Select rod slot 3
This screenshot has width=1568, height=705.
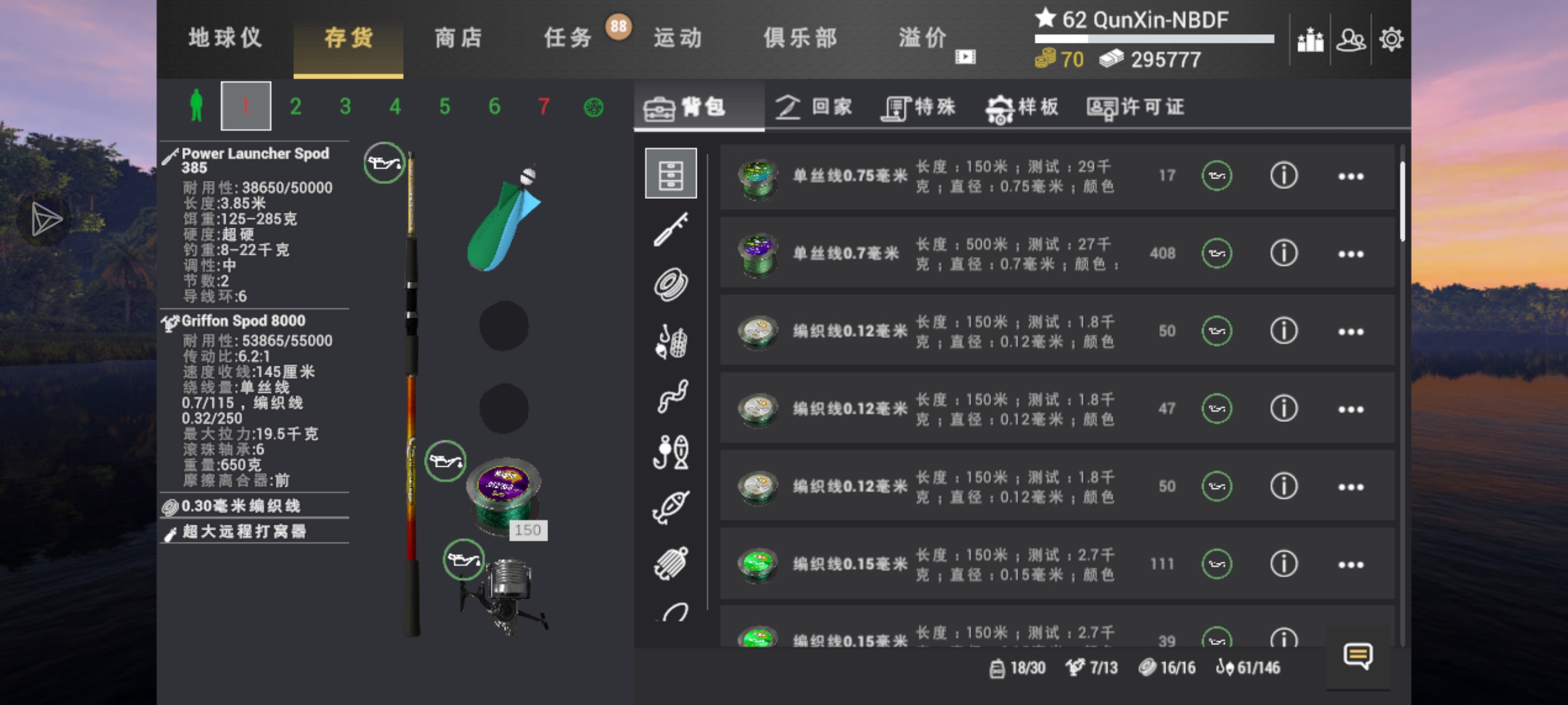pyautogui.click(x=345, y=106)
